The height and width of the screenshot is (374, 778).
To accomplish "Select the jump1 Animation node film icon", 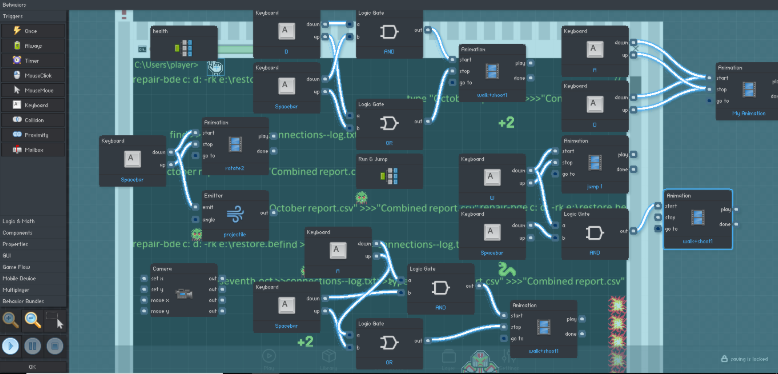I will [594, 162].
